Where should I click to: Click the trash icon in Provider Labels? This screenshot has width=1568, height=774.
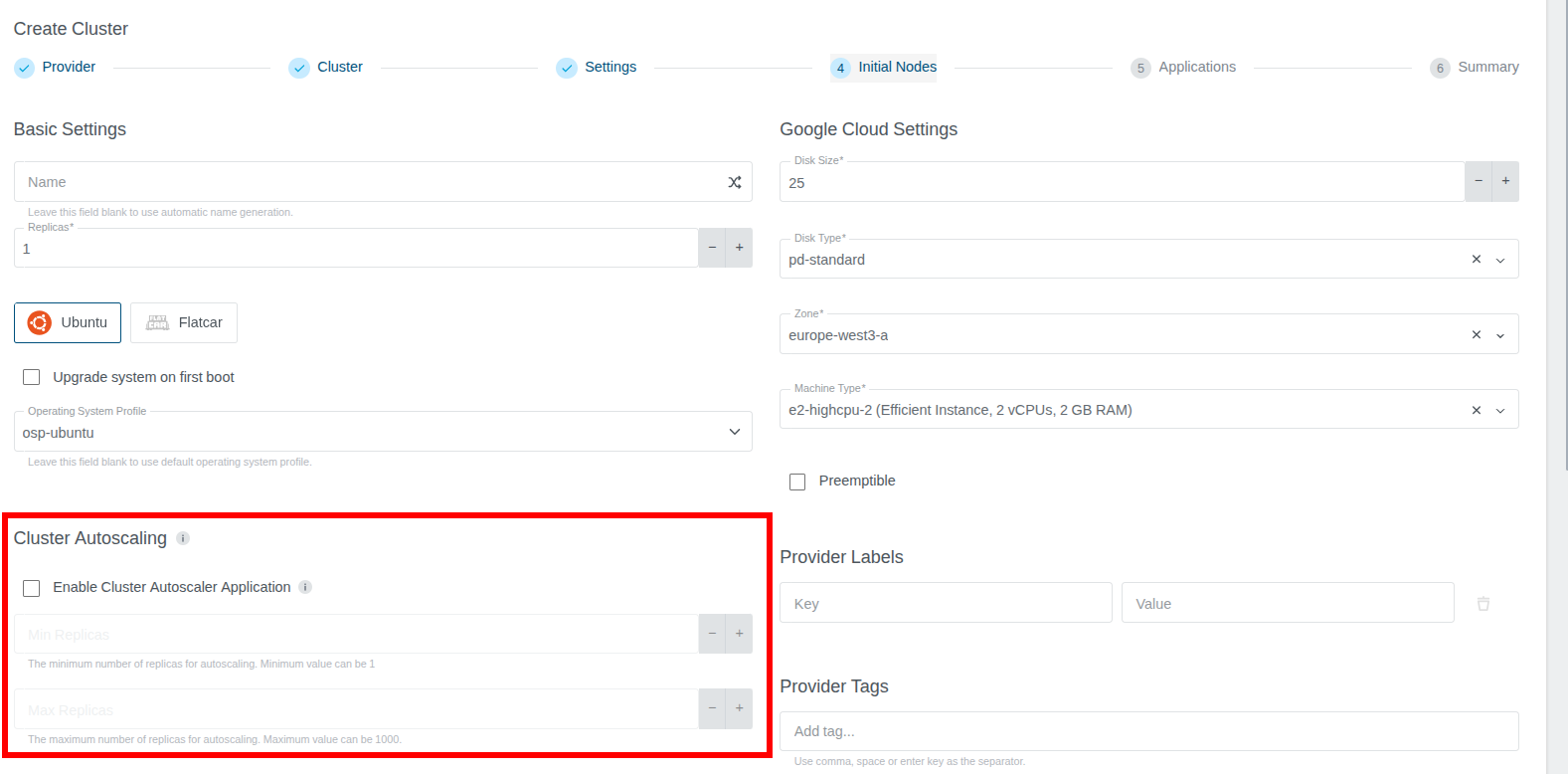[x=1482, y=604]
